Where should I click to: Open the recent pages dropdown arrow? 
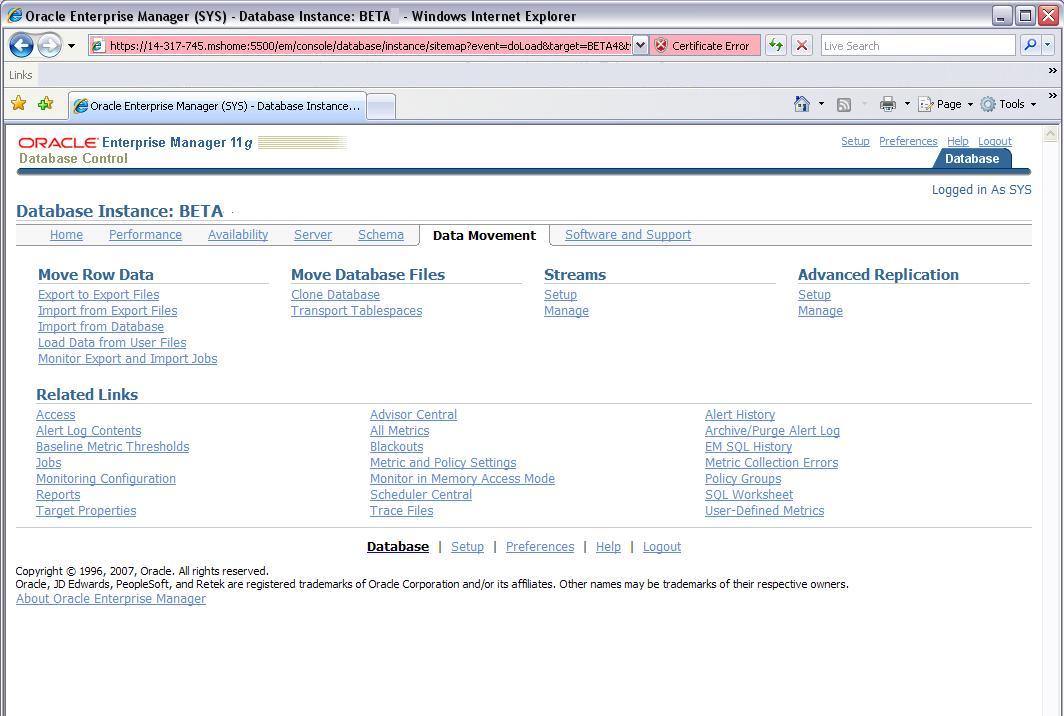71,46
